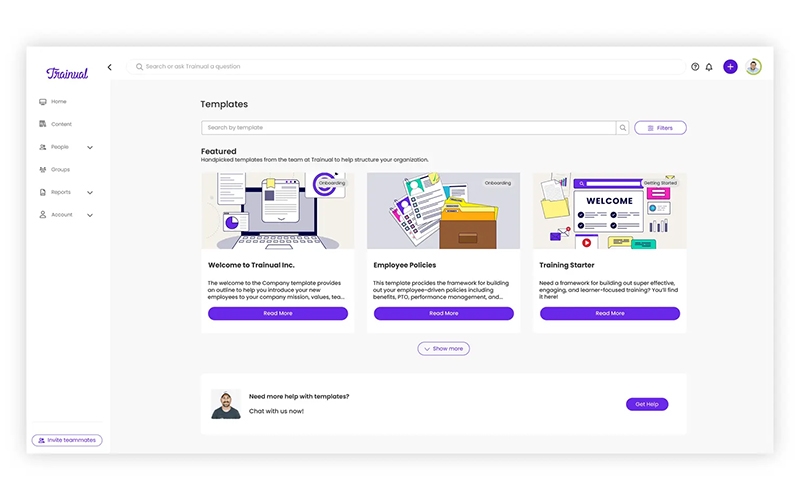Screen dimensions: 800x500
Task: Click the purple plus create button
Action: (x=730, y=67)
